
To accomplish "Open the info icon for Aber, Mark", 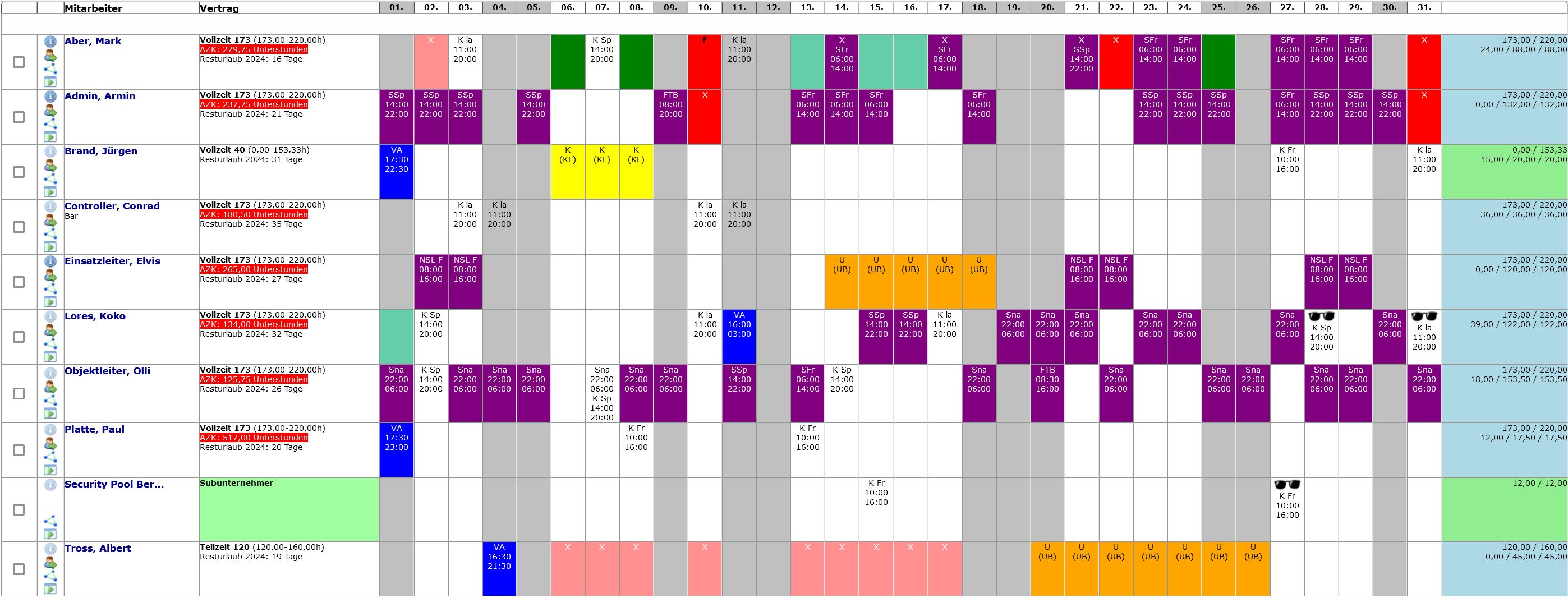I will tap(50, 42).
